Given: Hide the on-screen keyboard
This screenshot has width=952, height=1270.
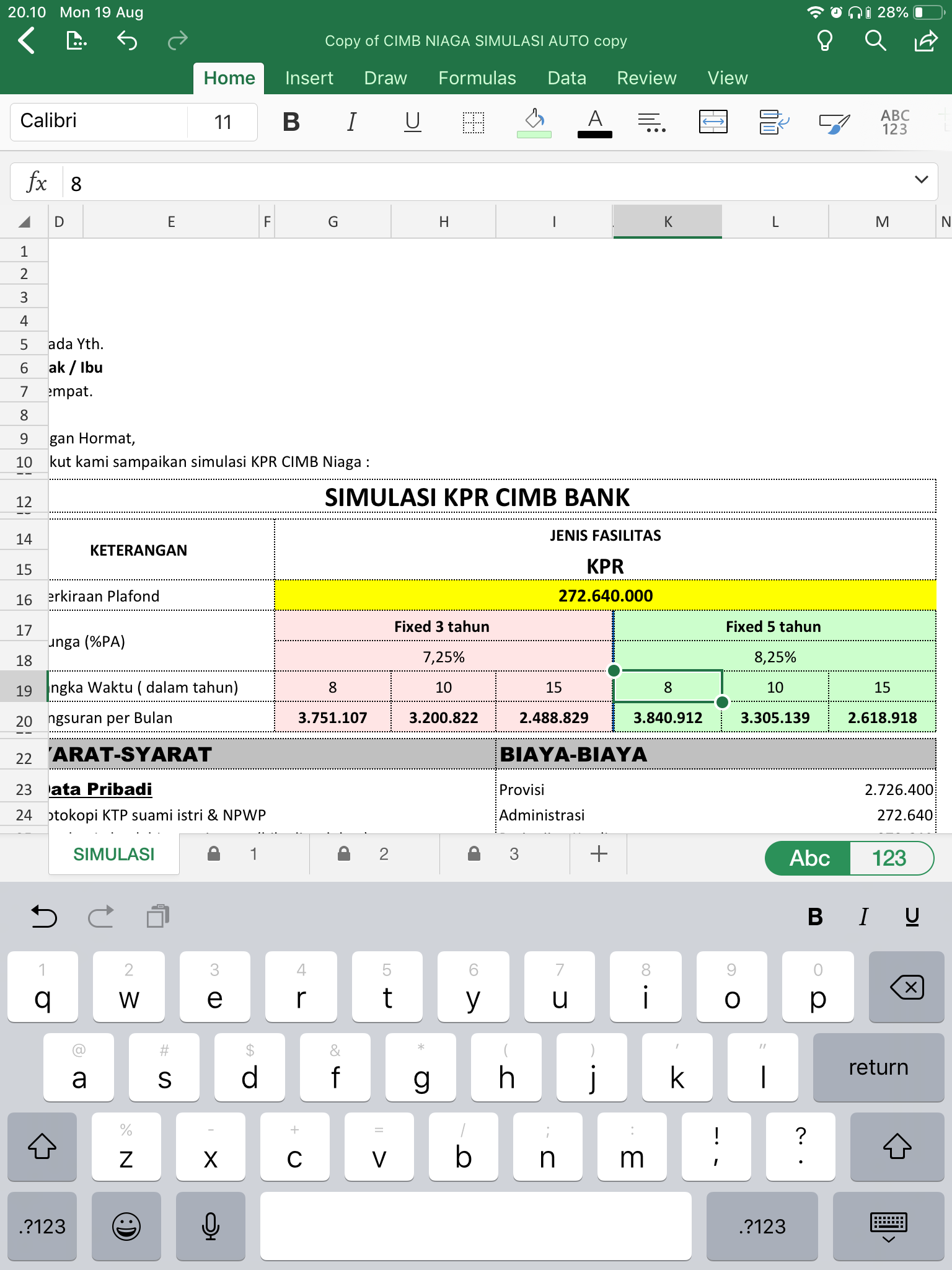Looking at the screenshot, I should (888, 1226).
